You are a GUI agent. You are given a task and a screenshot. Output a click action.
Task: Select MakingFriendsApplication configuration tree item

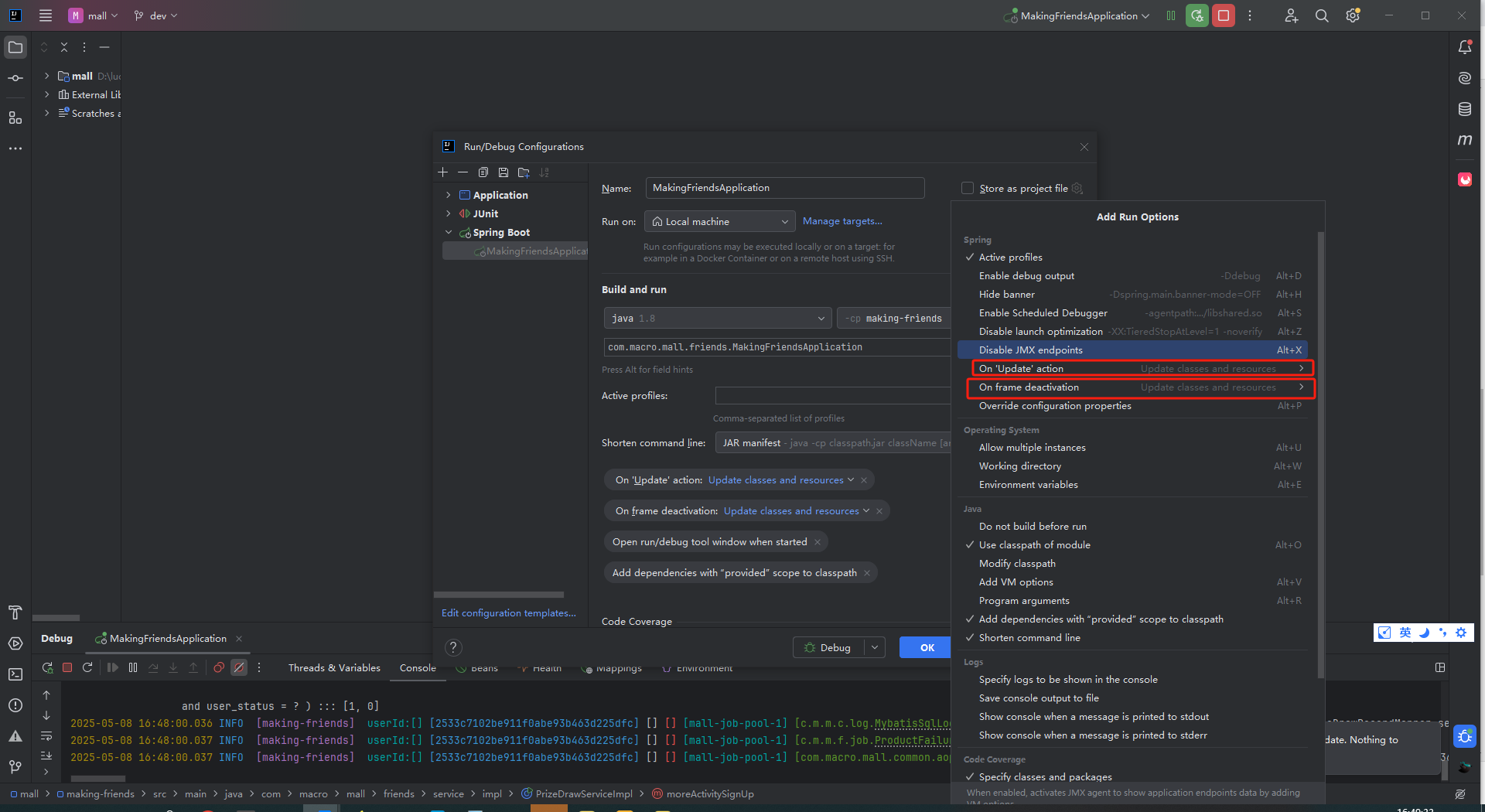point(515,251)
